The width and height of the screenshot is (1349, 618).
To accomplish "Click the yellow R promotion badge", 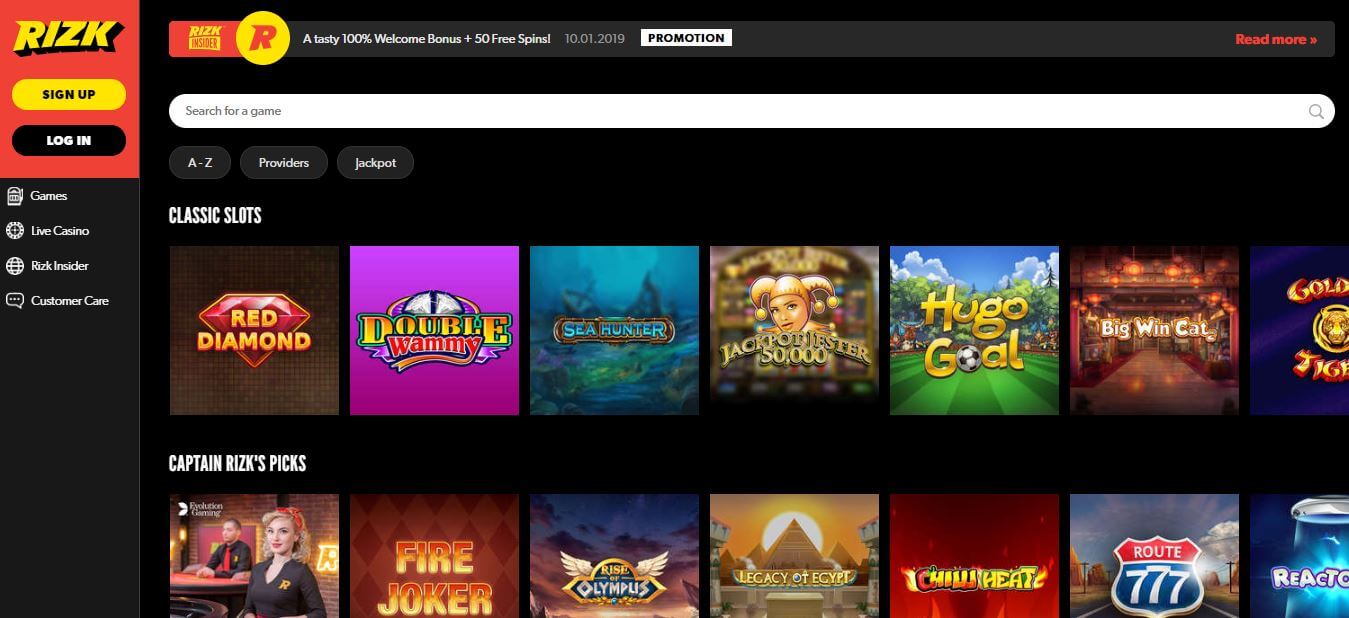I will click(263, 39).
